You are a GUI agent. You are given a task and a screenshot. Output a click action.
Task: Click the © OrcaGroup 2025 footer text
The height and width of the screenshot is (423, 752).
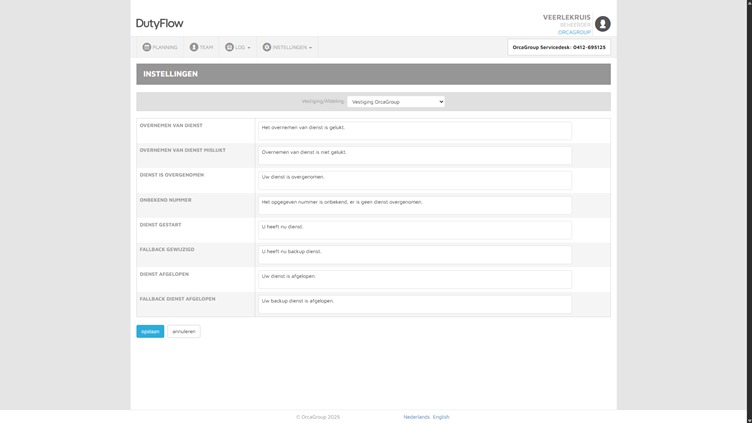pos(318,417)
